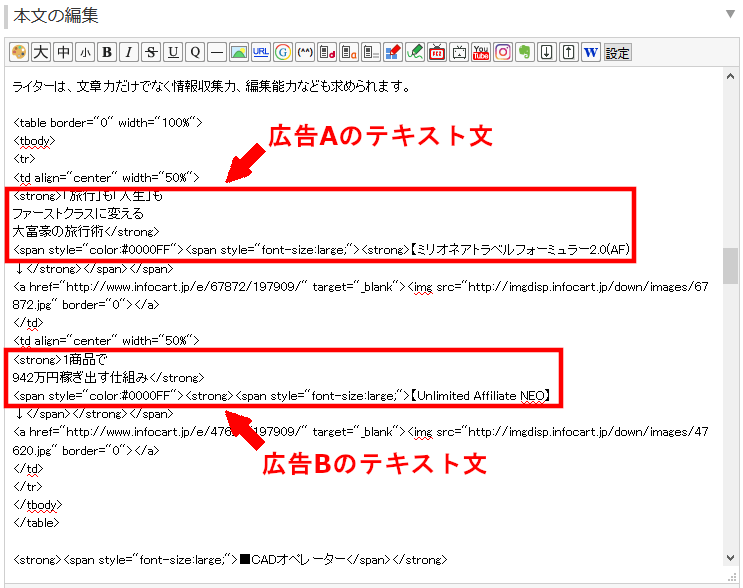Screen dimensions: 743x588
Task: Click the ファーストクラスに変える line
Action: pyautogui.click(x=78, y=214)
